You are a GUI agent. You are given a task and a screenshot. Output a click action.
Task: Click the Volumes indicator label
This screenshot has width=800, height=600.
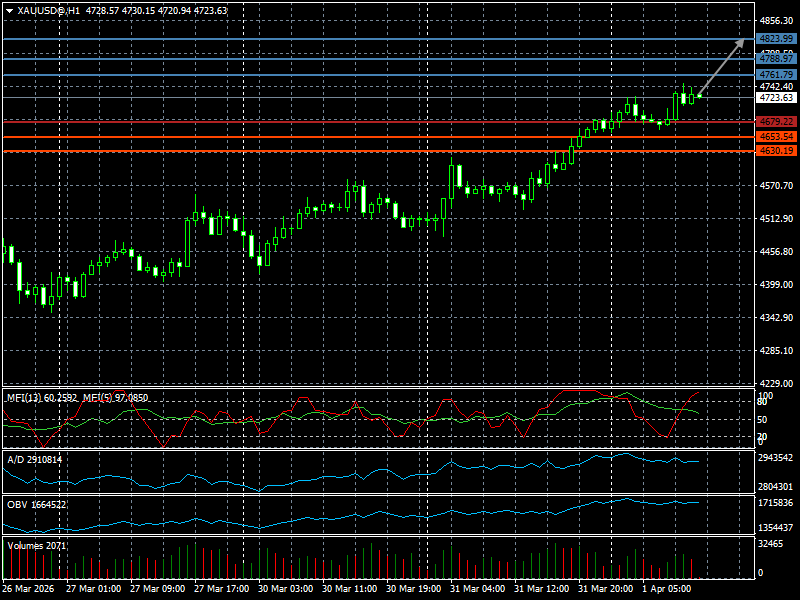(x=37, y=546)
